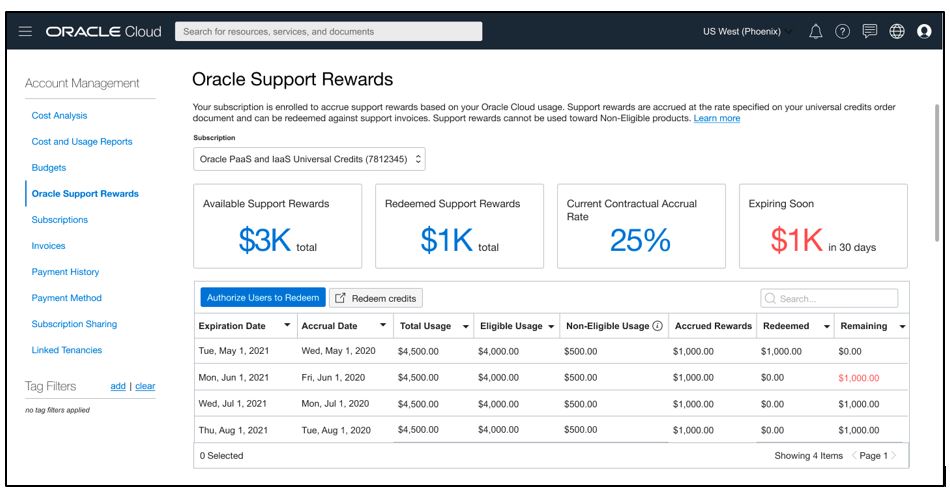Select the row expiring Thu, Aug 1, 2021

[551, 430]
